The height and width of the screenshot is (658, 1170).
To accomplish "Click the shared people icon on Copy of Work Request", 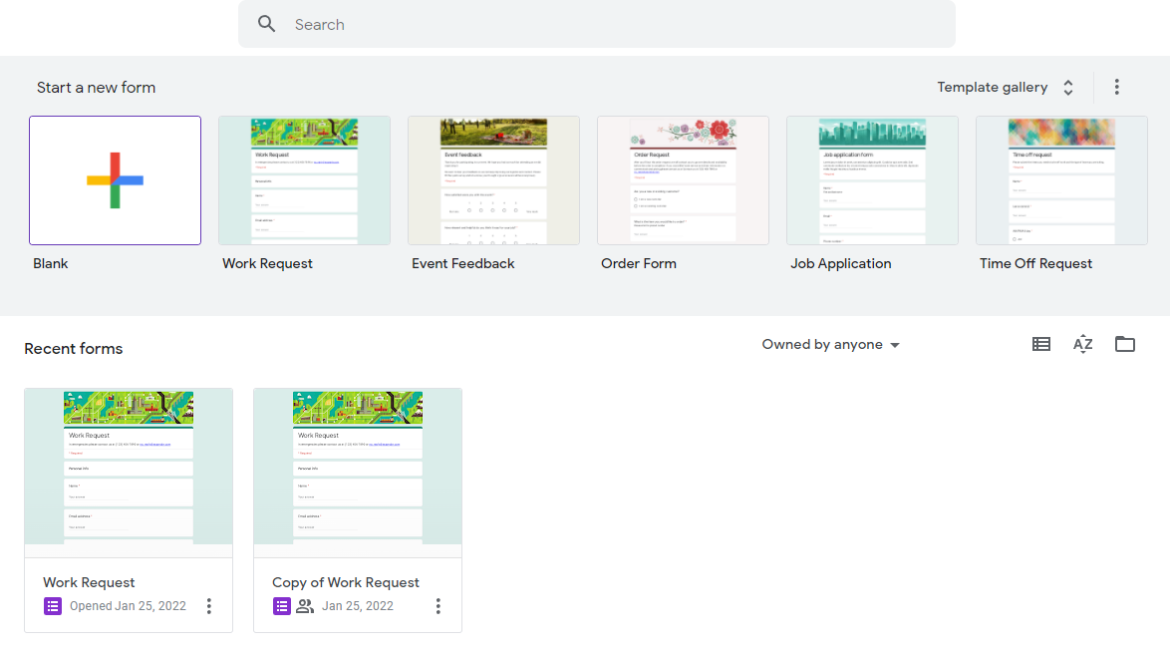I will (x=304, y=606).
